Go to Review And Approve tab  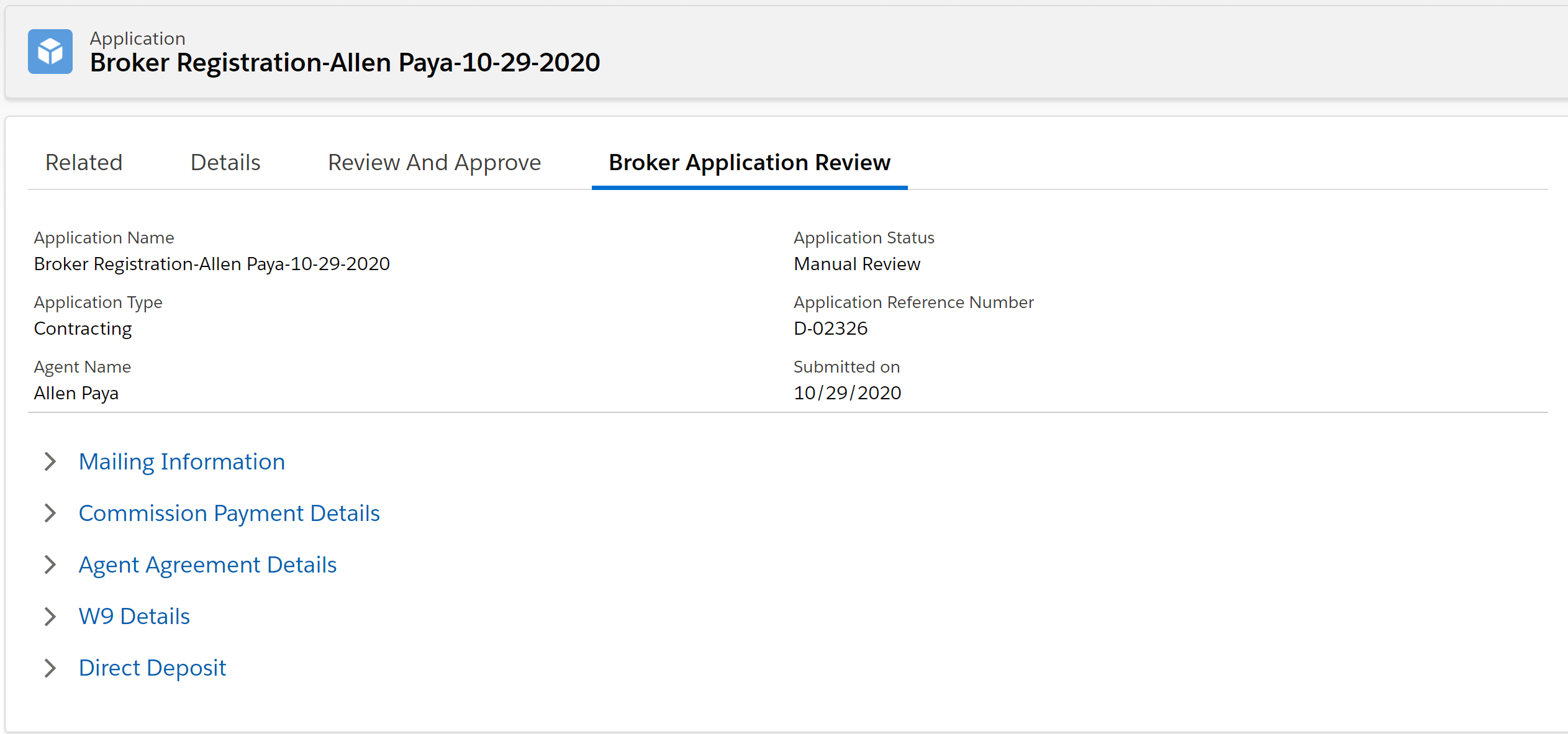(434, 162)
